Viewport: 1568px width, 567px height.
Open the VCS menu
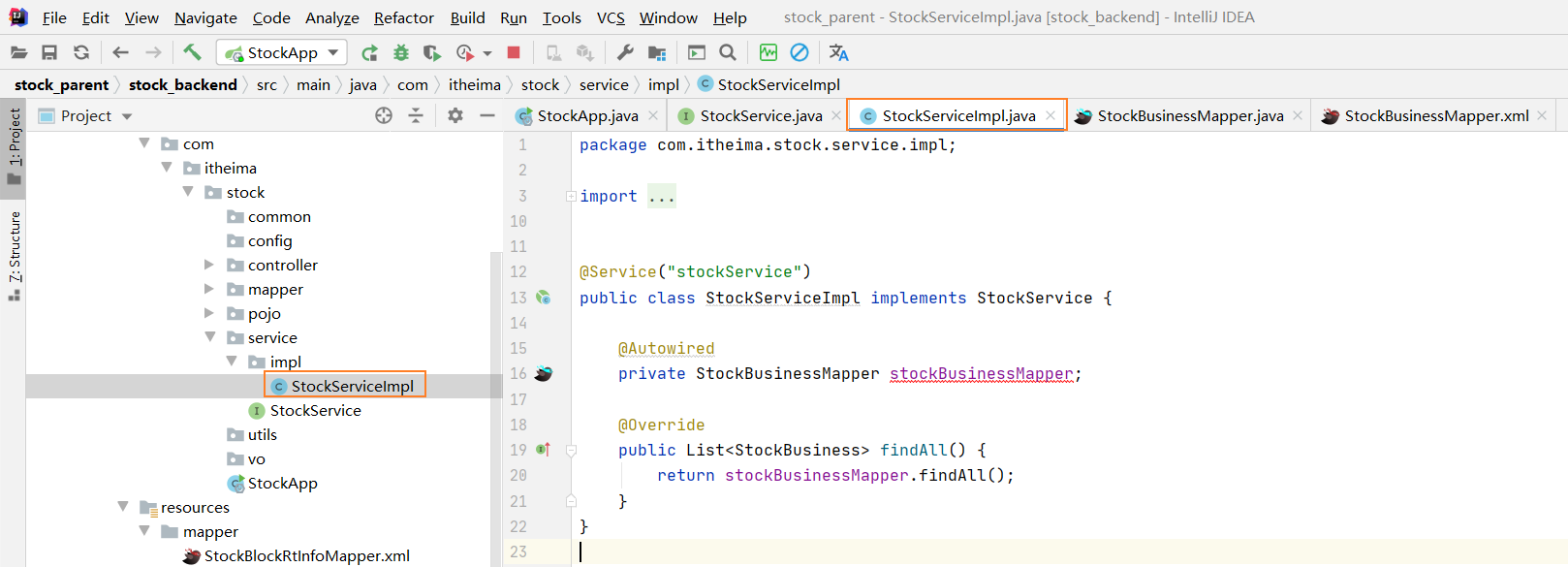(611, 17)
